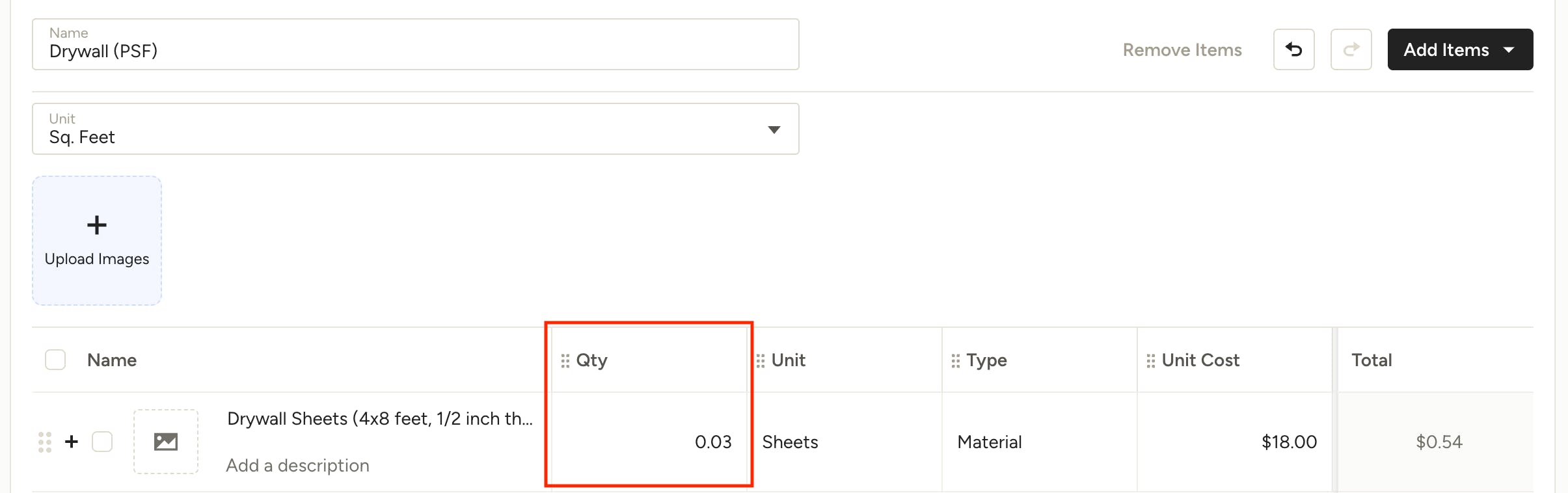Click the Name column header
Image resolution: width=1568 pixels, height=493 pixels.
pyautogui.click(x=112, y=360)
